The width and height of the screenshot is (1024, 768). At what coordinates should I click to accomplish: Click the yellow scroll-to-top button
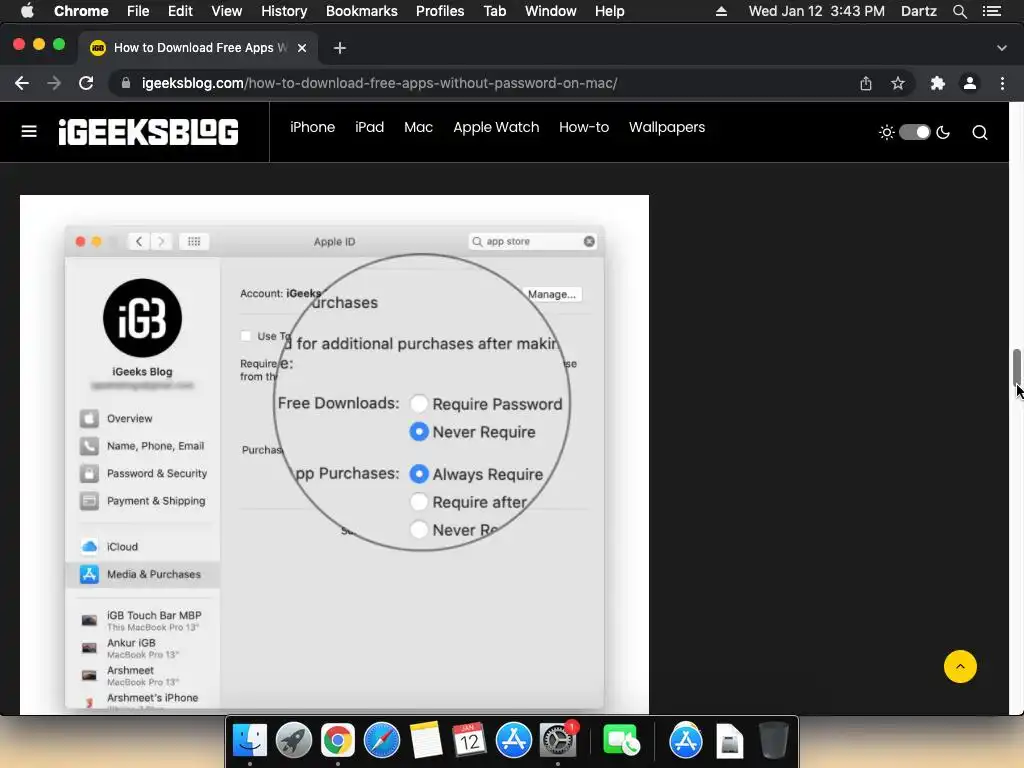tap(960, 666)
